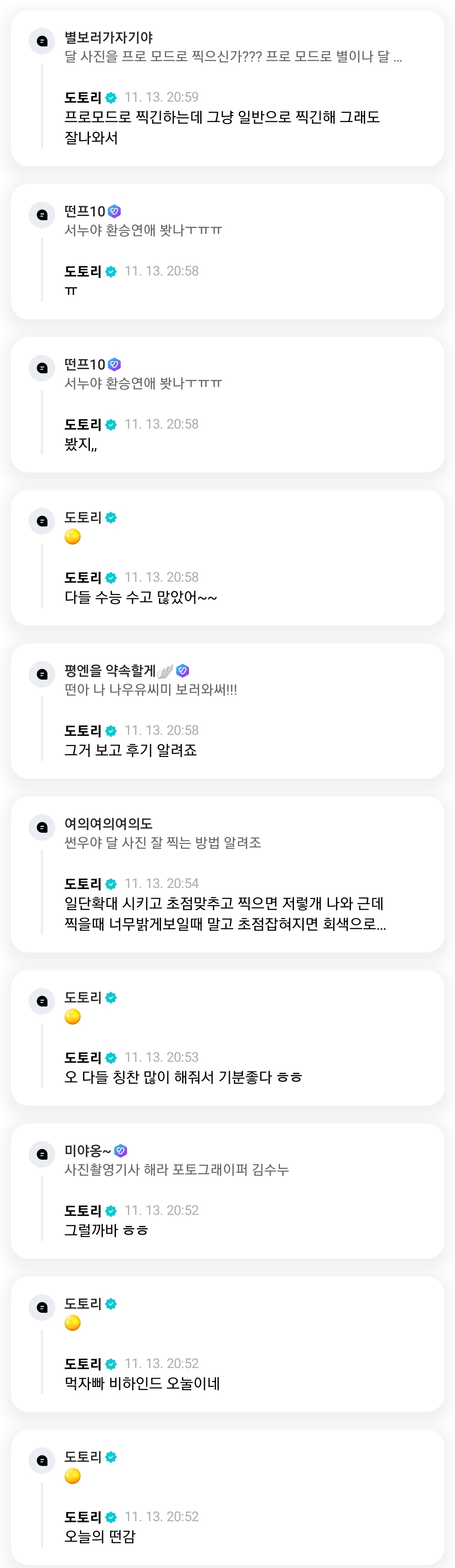
Task: Open avatar beside 평엔을 약속할게 comment
Action: pos(42,674)
